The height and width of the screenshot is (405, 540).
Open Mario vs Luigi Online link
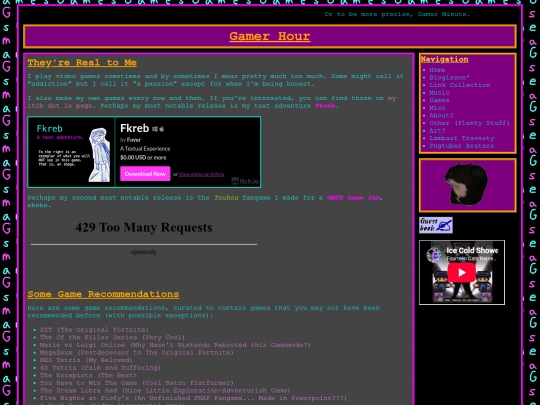175,345
